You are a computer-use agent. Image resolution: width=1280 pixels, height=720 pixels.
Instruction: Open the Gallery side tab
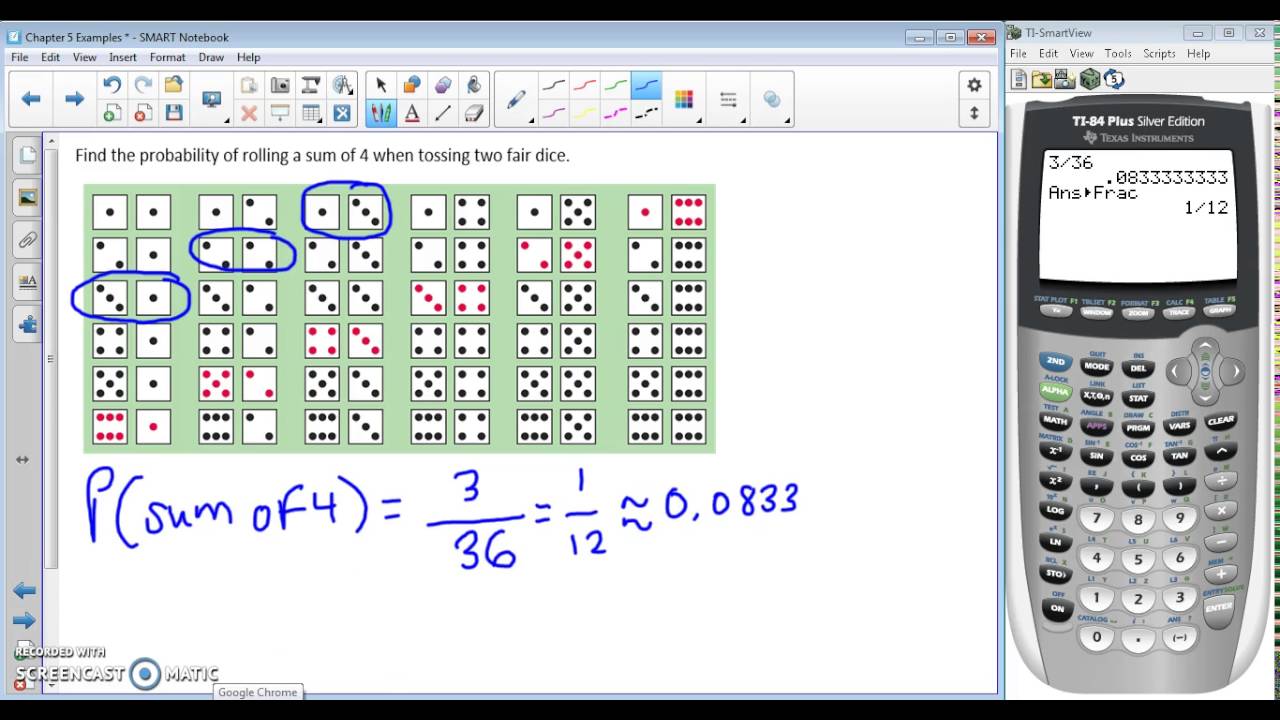point(27,198)
